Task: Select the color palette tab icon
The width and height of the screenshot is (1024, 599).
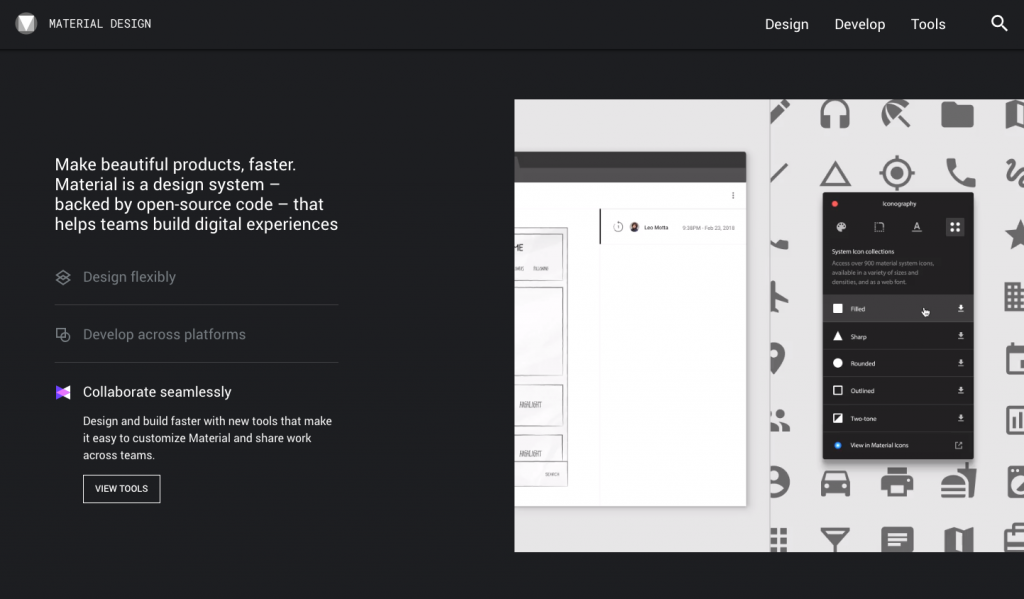Action: pos(841,227)
